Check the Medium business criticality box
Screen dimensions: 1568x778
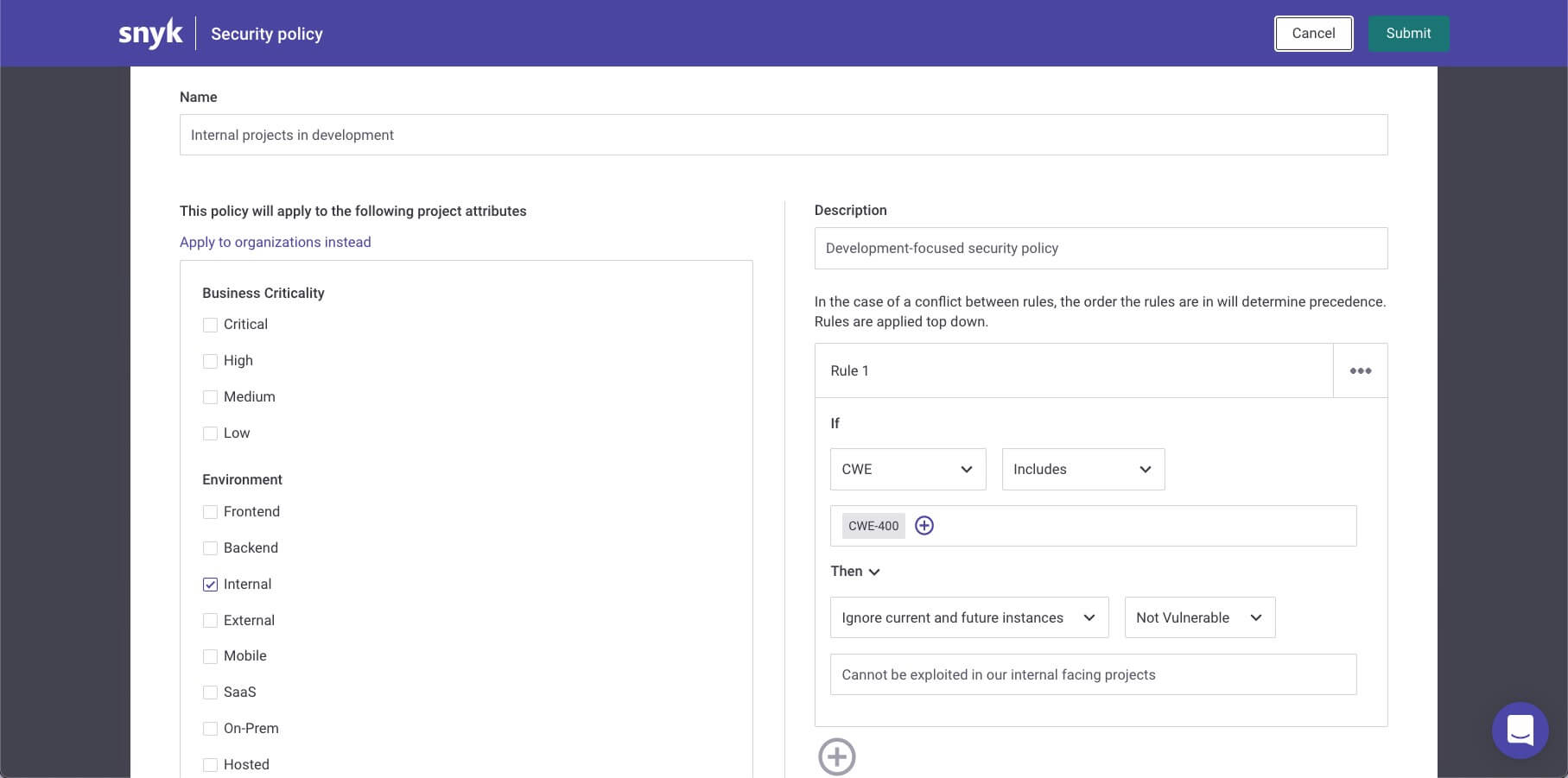point(210,397)
